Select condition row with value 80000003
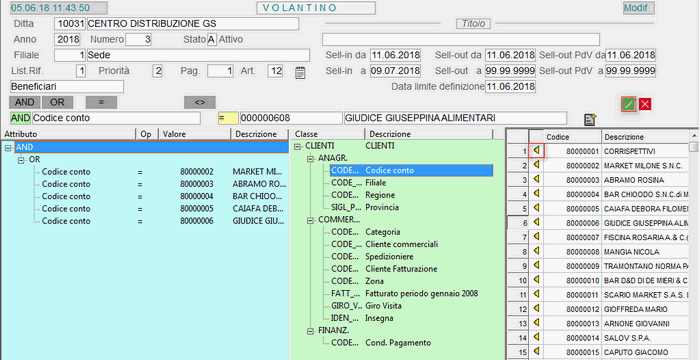This screenshot has height=360, width=700. pos(164,184)
